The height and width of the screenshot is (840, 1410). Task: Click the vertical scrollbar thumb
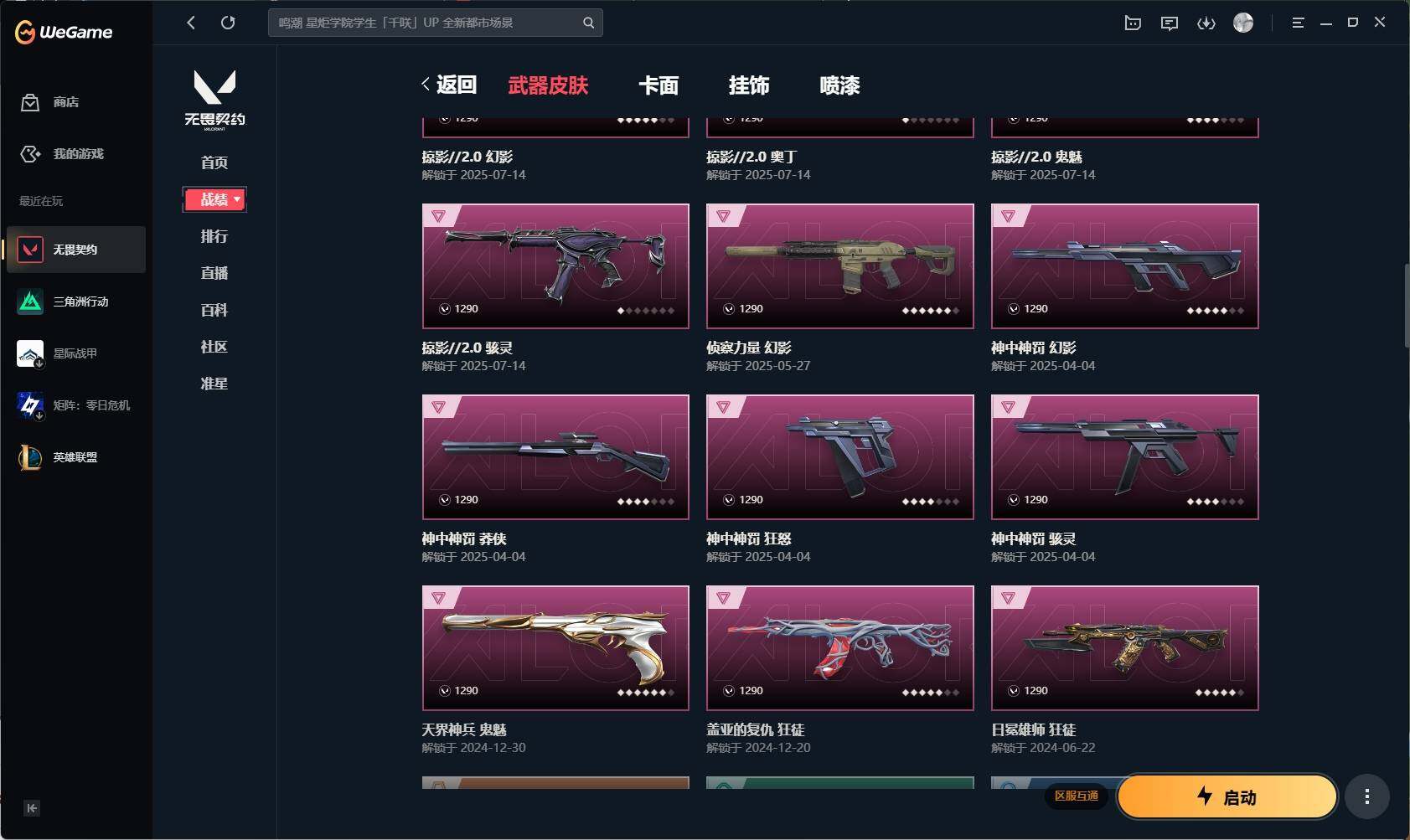[1407, 306]
